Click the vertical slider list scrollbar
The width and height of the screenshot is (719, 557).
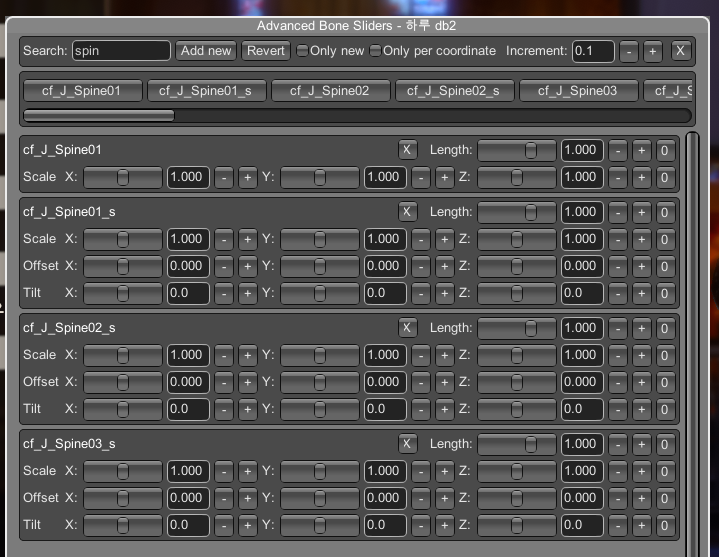(692, 344)
